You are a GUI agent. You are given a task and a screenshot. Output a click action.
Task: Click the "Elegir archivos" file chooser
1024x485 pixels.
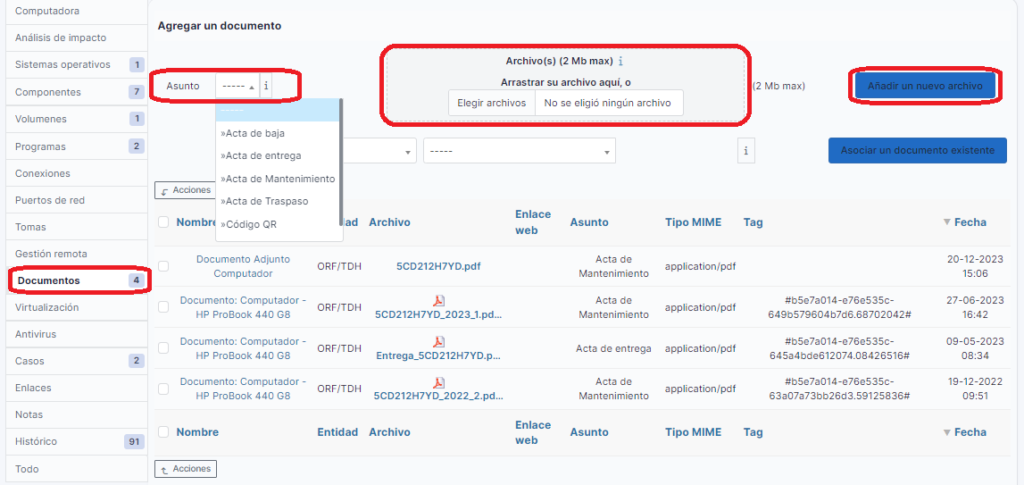[x=491, y=102]
